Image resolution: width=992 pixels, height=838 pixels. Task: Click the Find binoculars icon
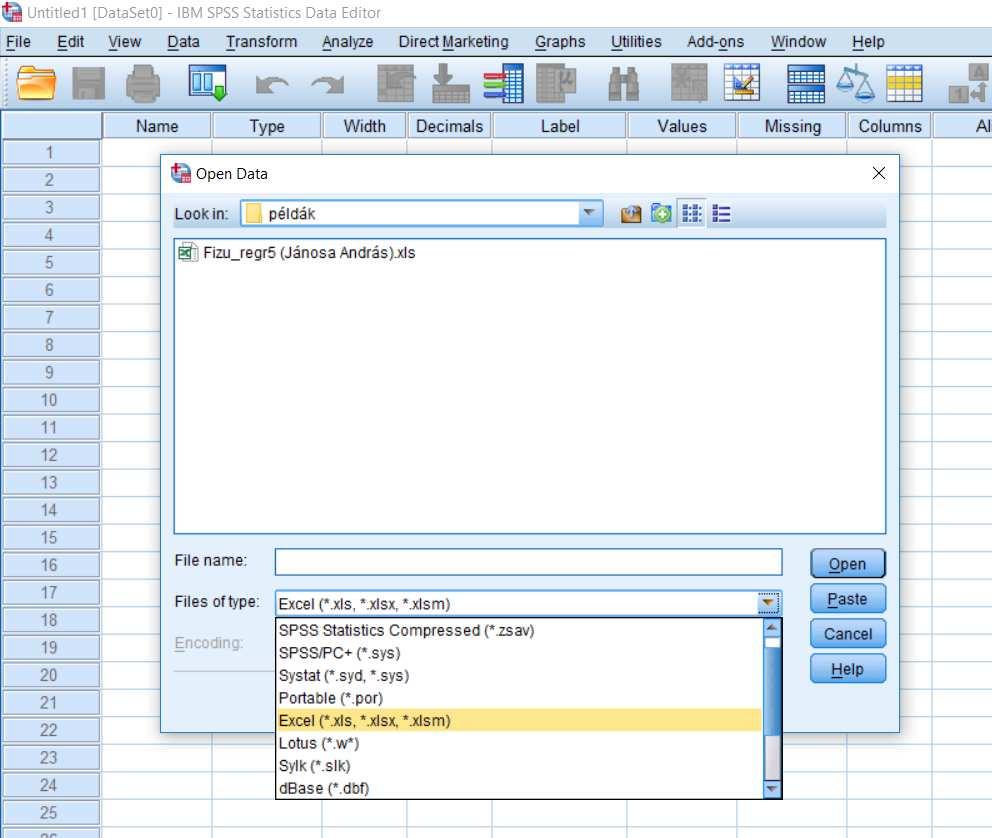tap(623, 83)
